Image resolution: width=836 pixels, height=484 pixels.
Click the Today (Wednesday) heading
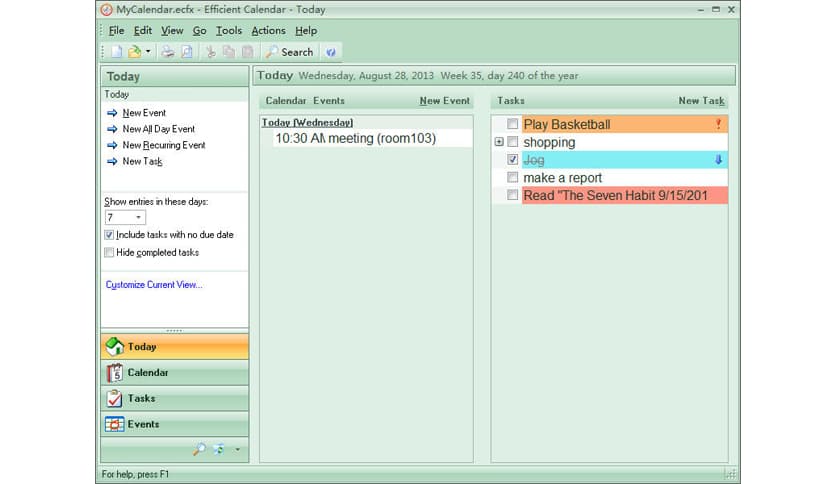(x=307, y=123)
